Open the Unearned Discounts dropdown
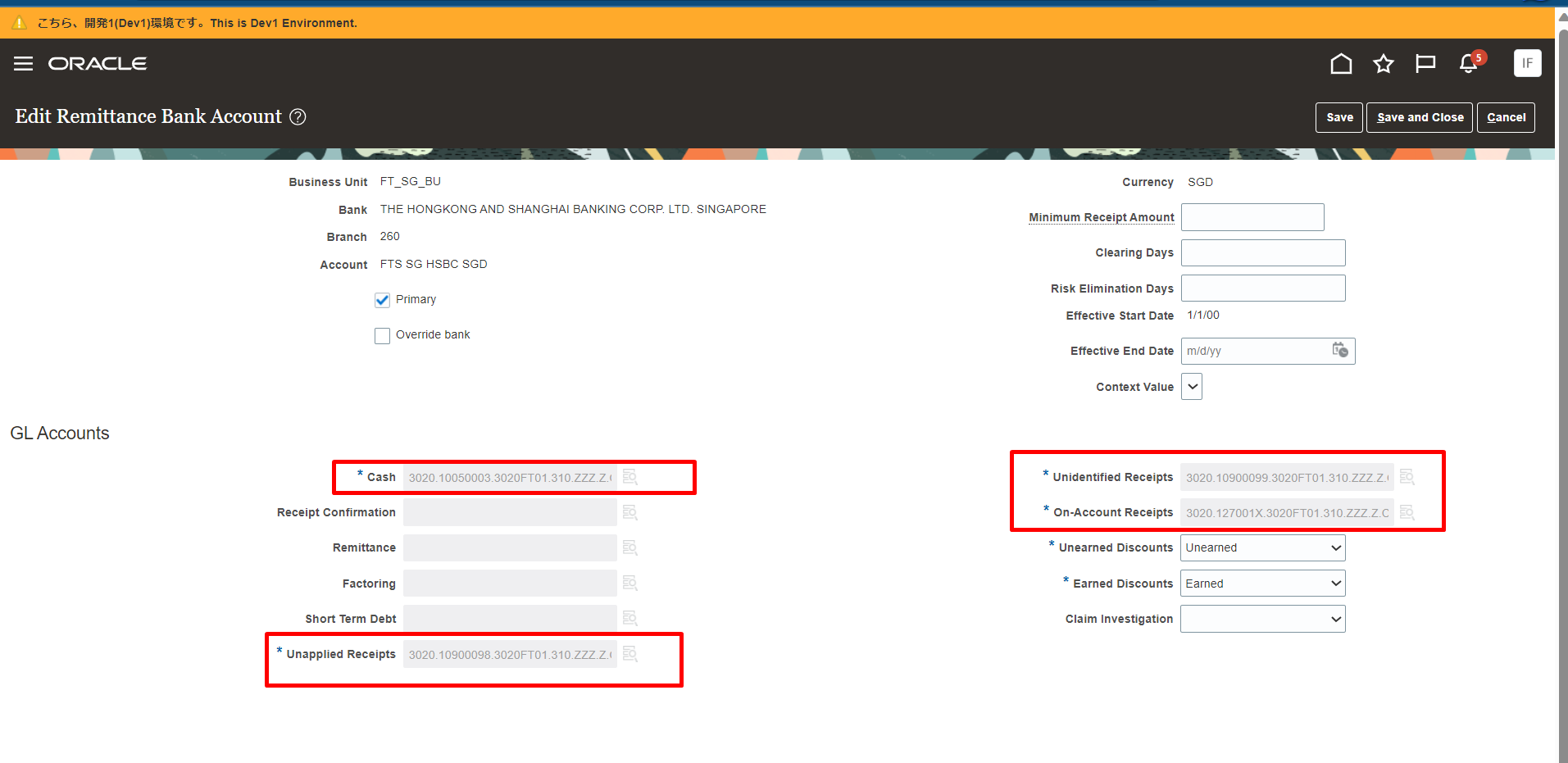1568x763 pixels. (1335, 547)
